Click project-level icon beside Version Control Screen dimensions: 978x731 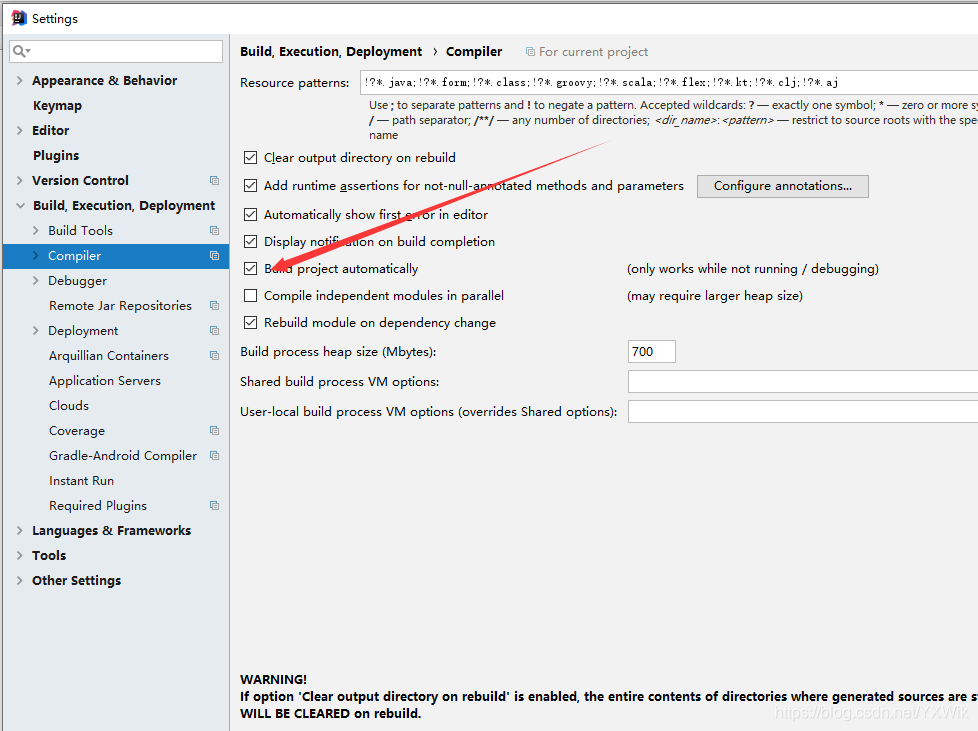tap(215, 180)
